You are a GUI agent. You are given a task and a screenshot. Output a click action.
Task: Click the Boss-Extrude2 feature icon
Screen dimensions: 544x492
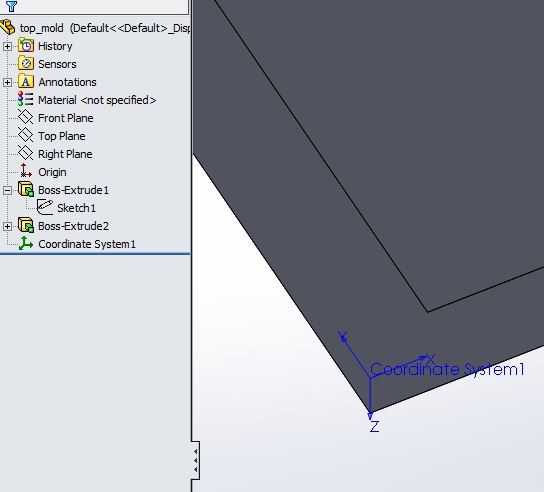[x=26, y=226]
